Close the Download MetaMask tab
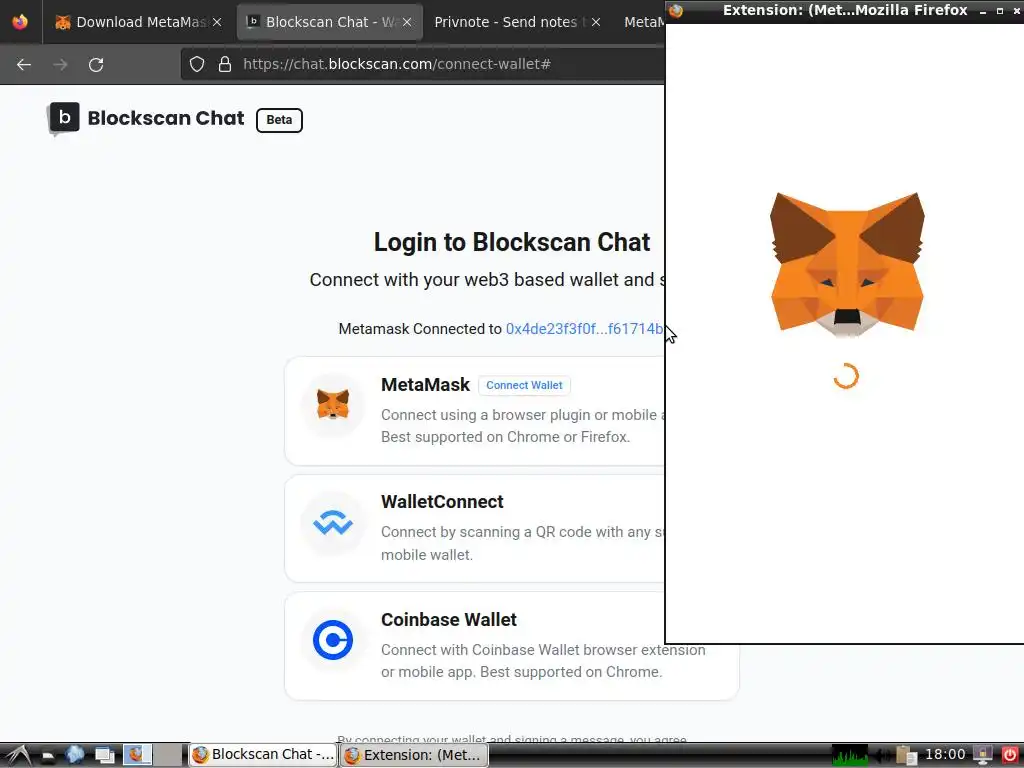1024x768 pixels. (x=217, y=22)
